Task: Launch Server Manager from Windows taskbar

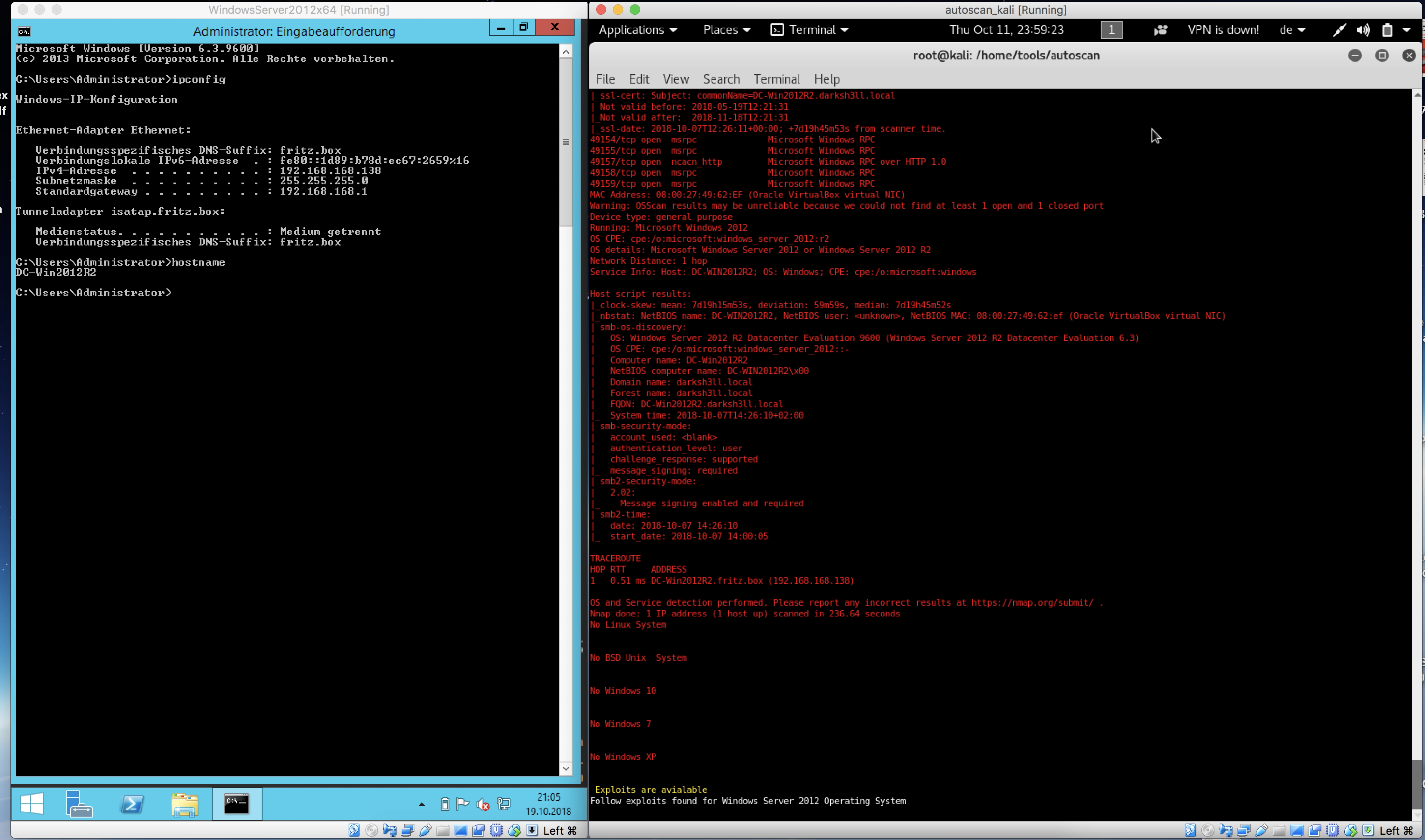Action: tap(79, 804)
